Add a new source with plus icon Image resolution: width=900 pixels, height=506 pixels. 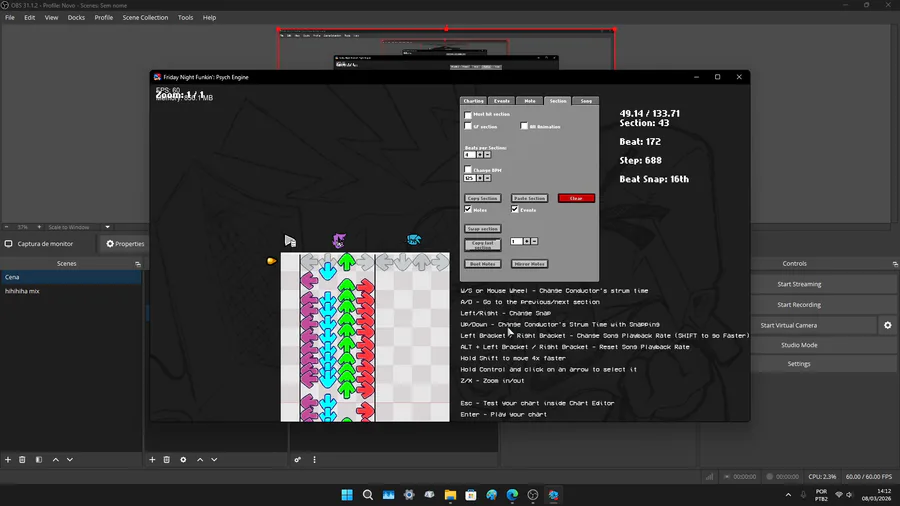[x=152, y=460]
